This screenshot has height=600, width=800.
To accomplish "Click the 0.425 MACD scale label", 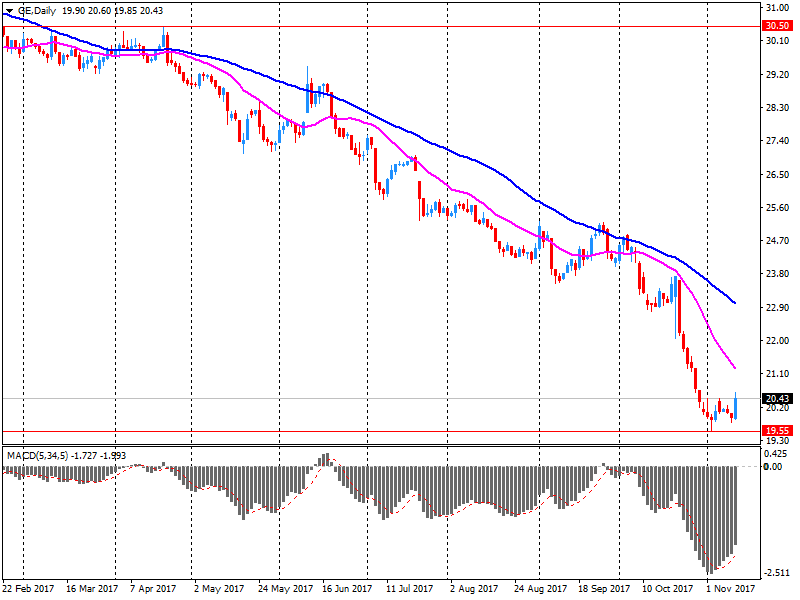I will (775, 454).
